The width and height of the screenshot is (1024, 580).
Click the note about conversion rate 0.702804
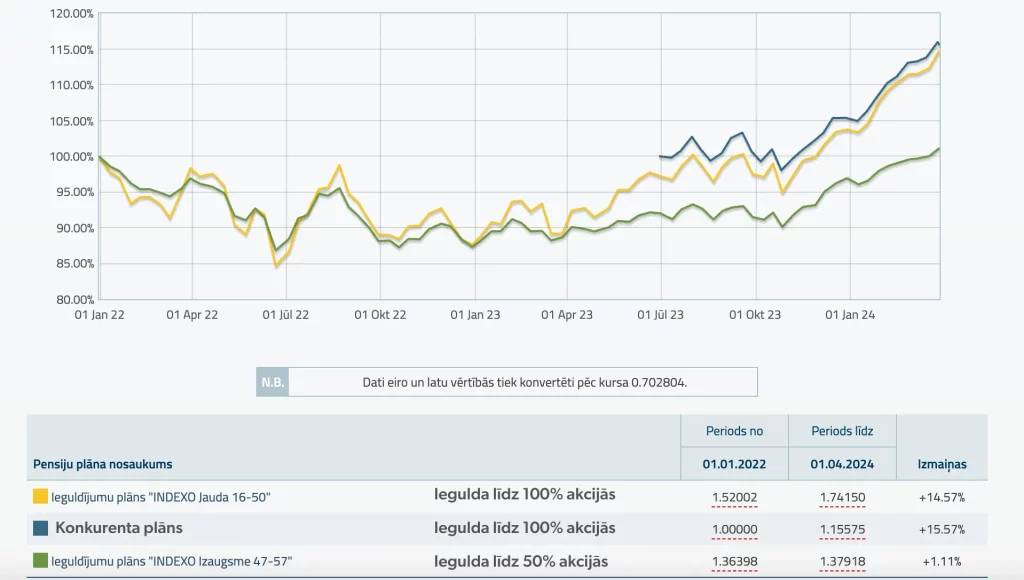(x=524, y=382)
